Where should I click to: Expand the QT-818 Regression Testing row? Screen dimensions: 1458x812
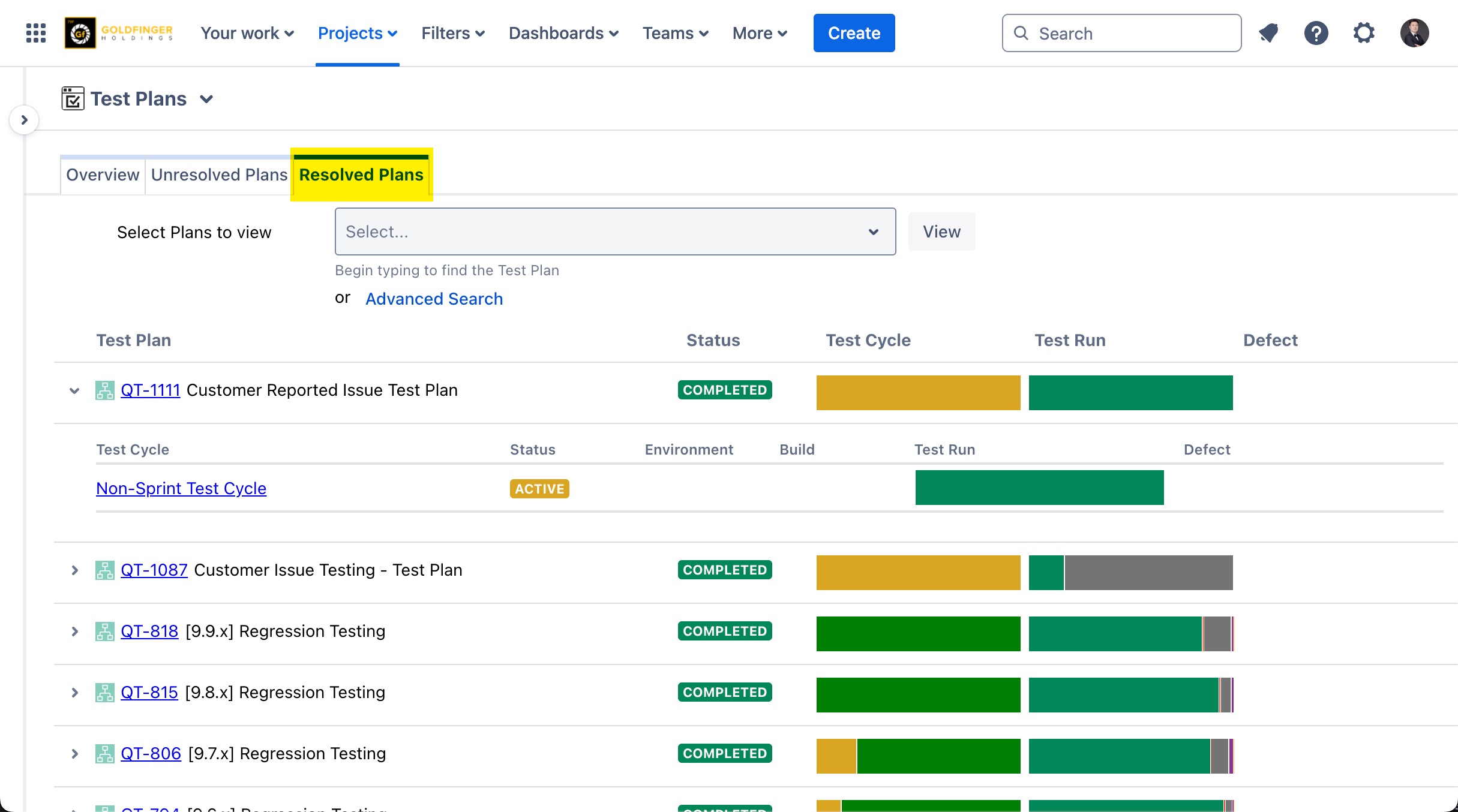pyautogui.click(x=74, y=631)
